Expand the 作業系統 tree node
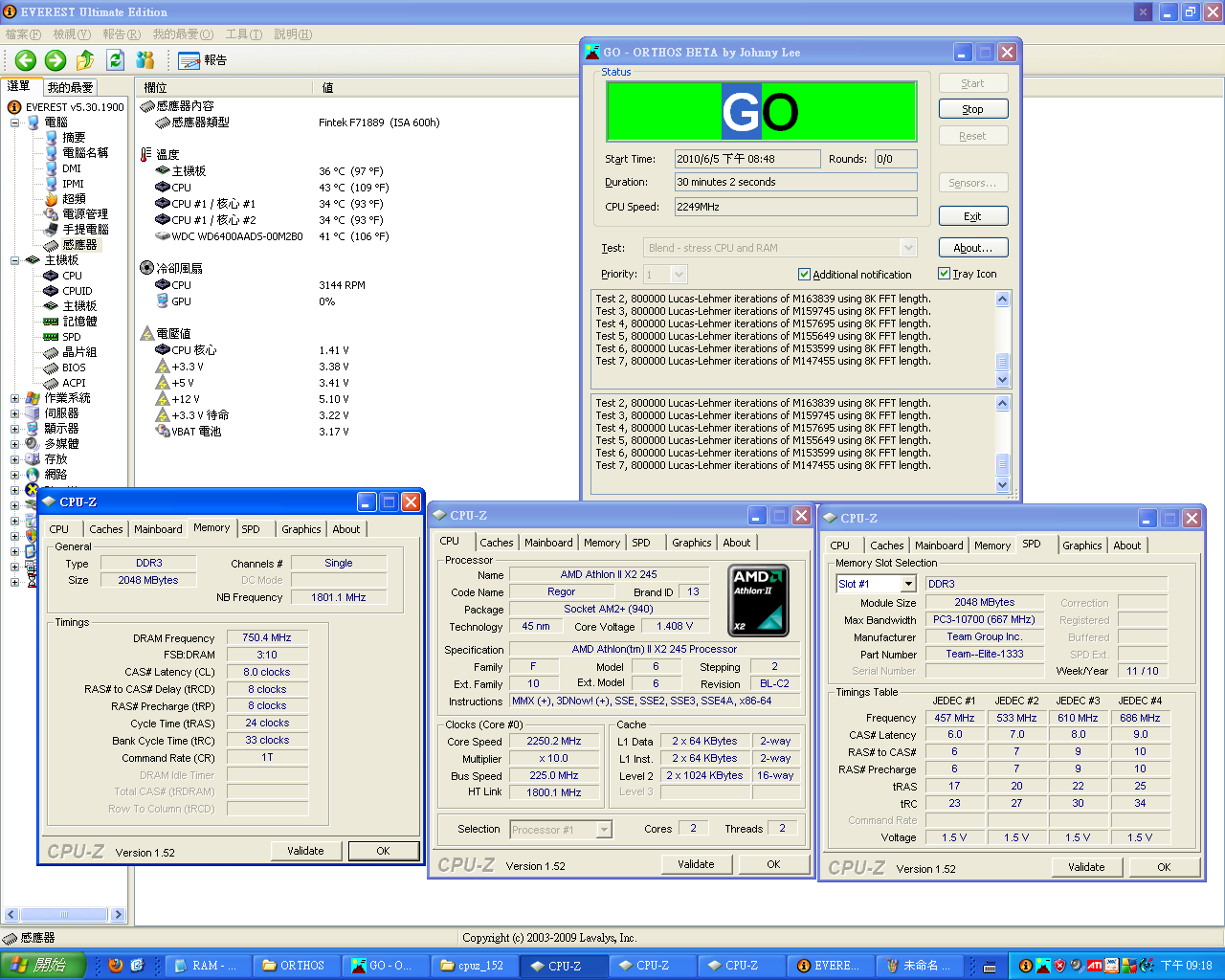This screenshot has height=980, width=1225. (14, 398)
